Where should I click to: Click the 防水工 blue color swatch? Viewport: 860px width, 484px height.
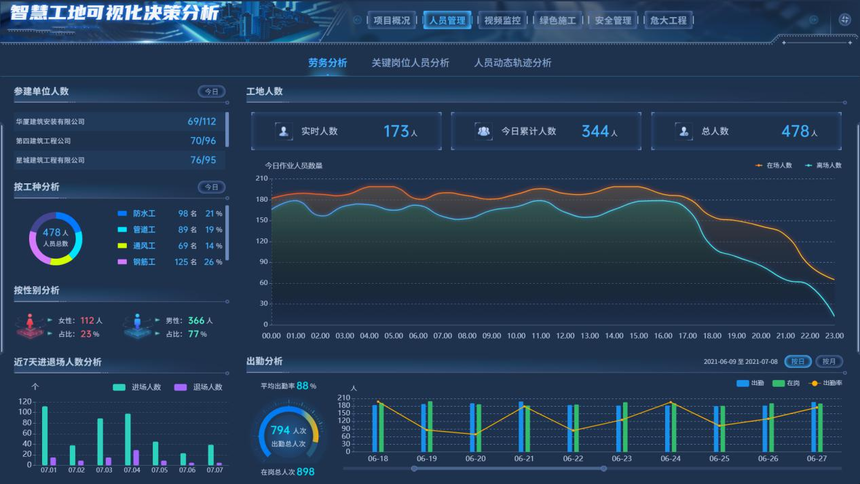point(122,213)
